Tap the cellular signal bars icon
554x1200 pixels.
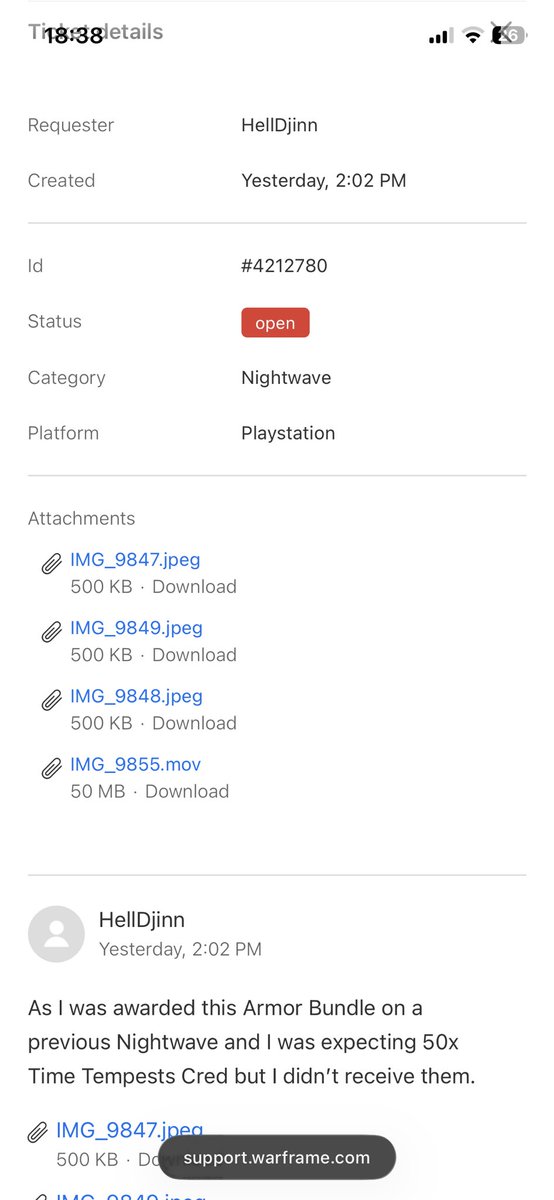pos(440,37)
